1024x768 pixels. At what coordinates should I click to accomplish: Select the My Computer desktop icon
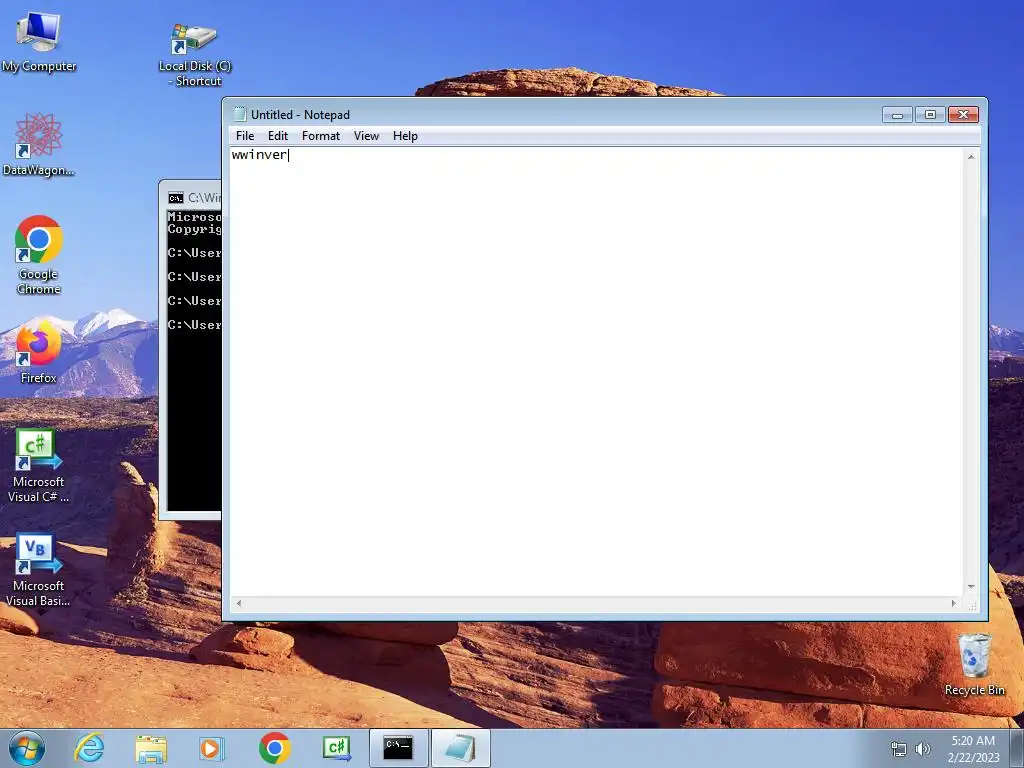click(39, 40)
